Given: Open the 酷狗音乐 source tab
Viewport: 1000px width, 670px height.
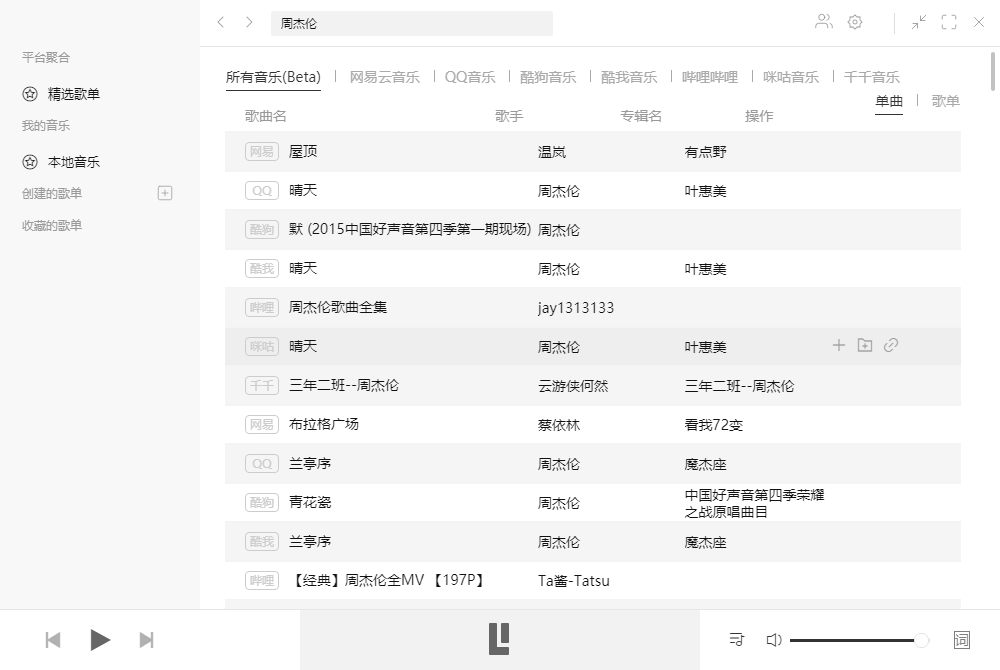Looking at the screenshot, I should click(x=546, y=76).
